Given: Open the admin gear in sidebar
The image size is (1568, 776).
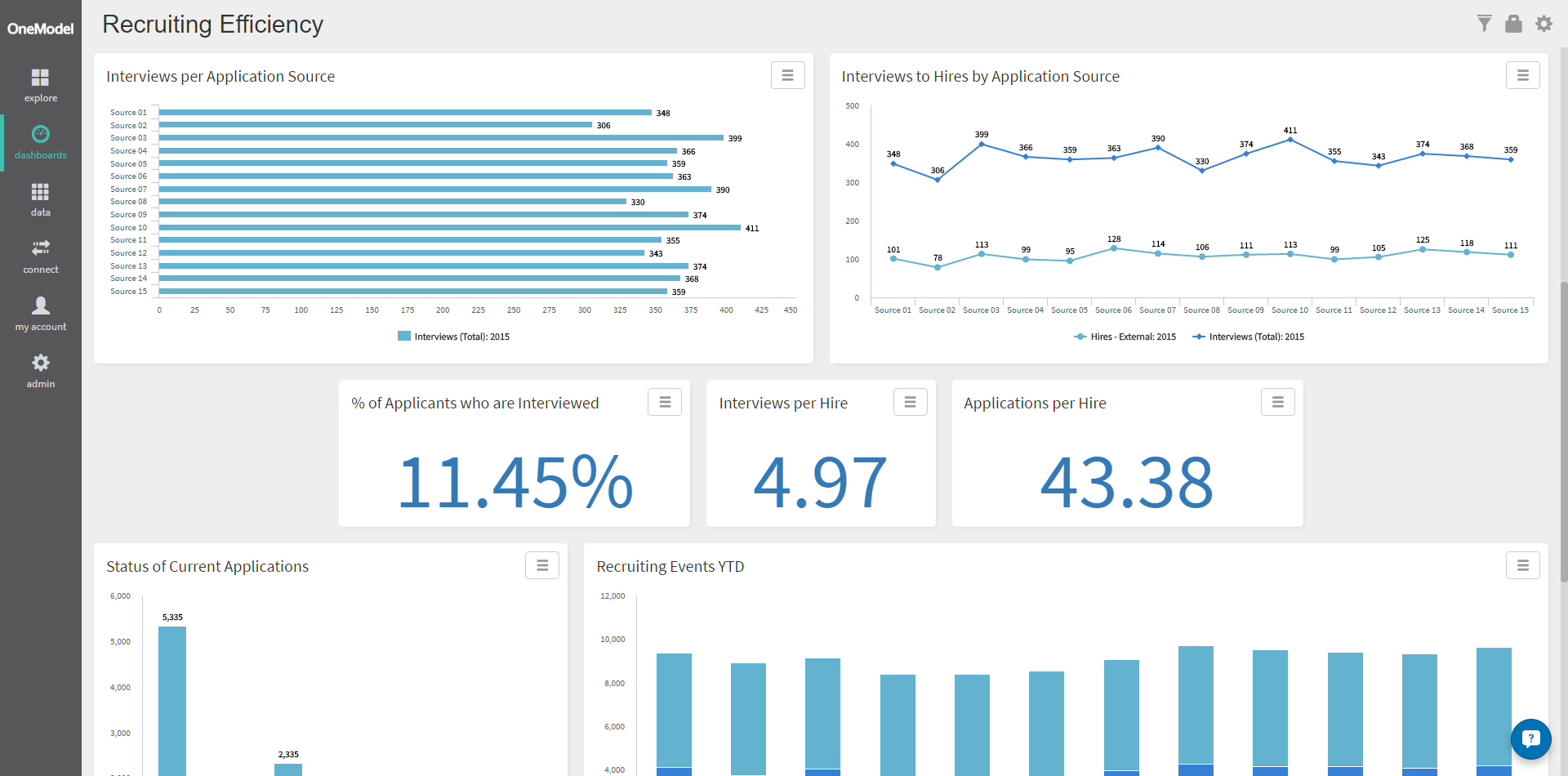Looking at the screenshot, I should coord(40,363).
